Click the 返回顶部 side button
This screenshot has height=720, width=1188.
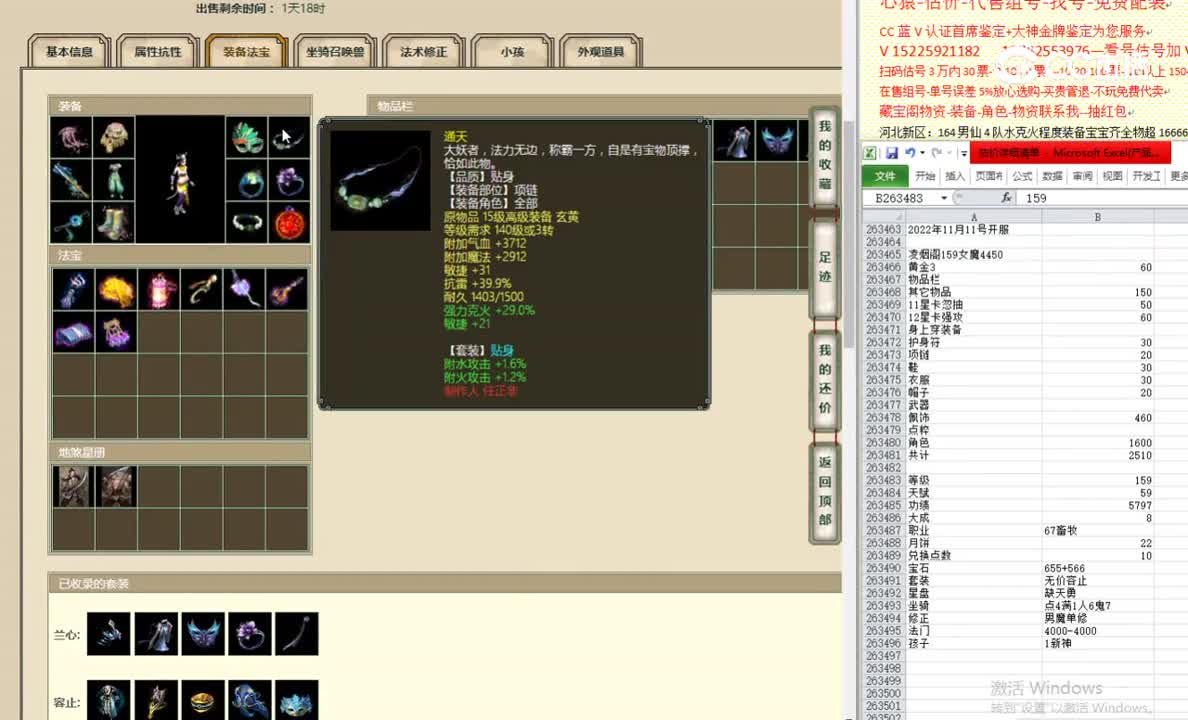pos(824,491)
